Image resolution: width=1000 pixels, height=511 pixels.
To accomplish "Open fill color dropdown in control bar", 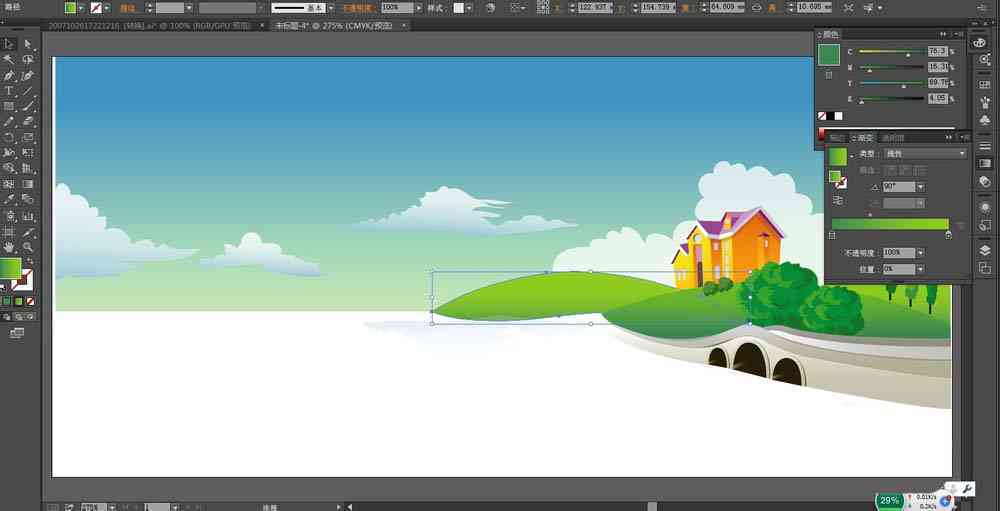I will click(x=81, y=8).
